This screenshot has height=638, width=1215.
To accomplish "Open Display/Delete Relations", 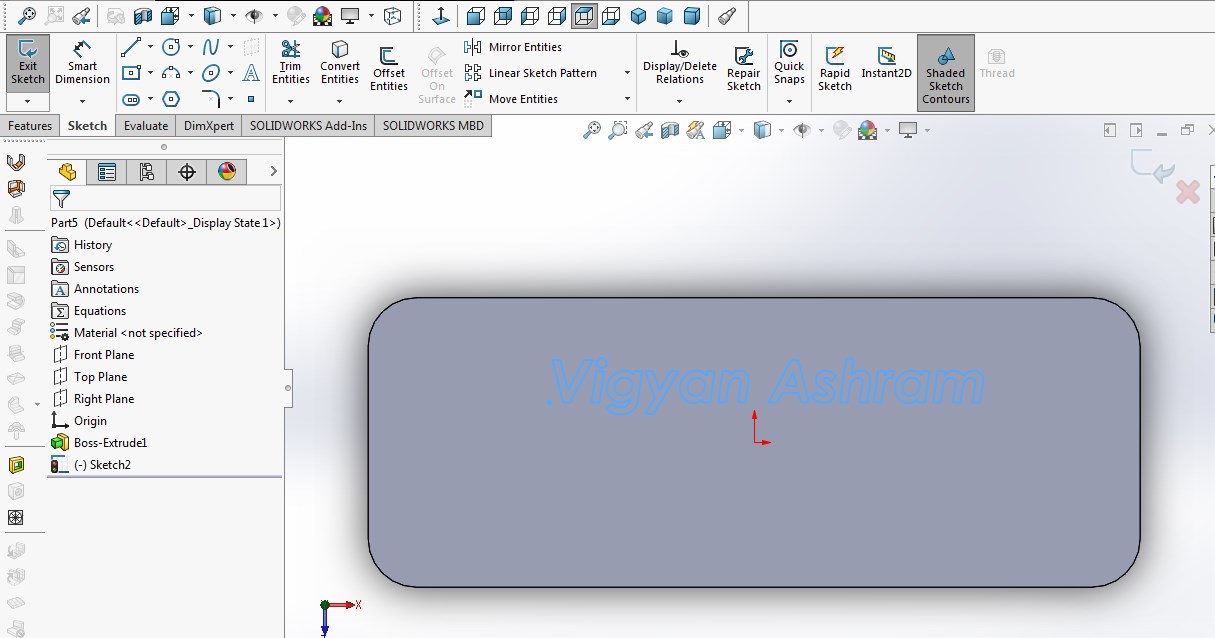I will [x=680, y=63].
